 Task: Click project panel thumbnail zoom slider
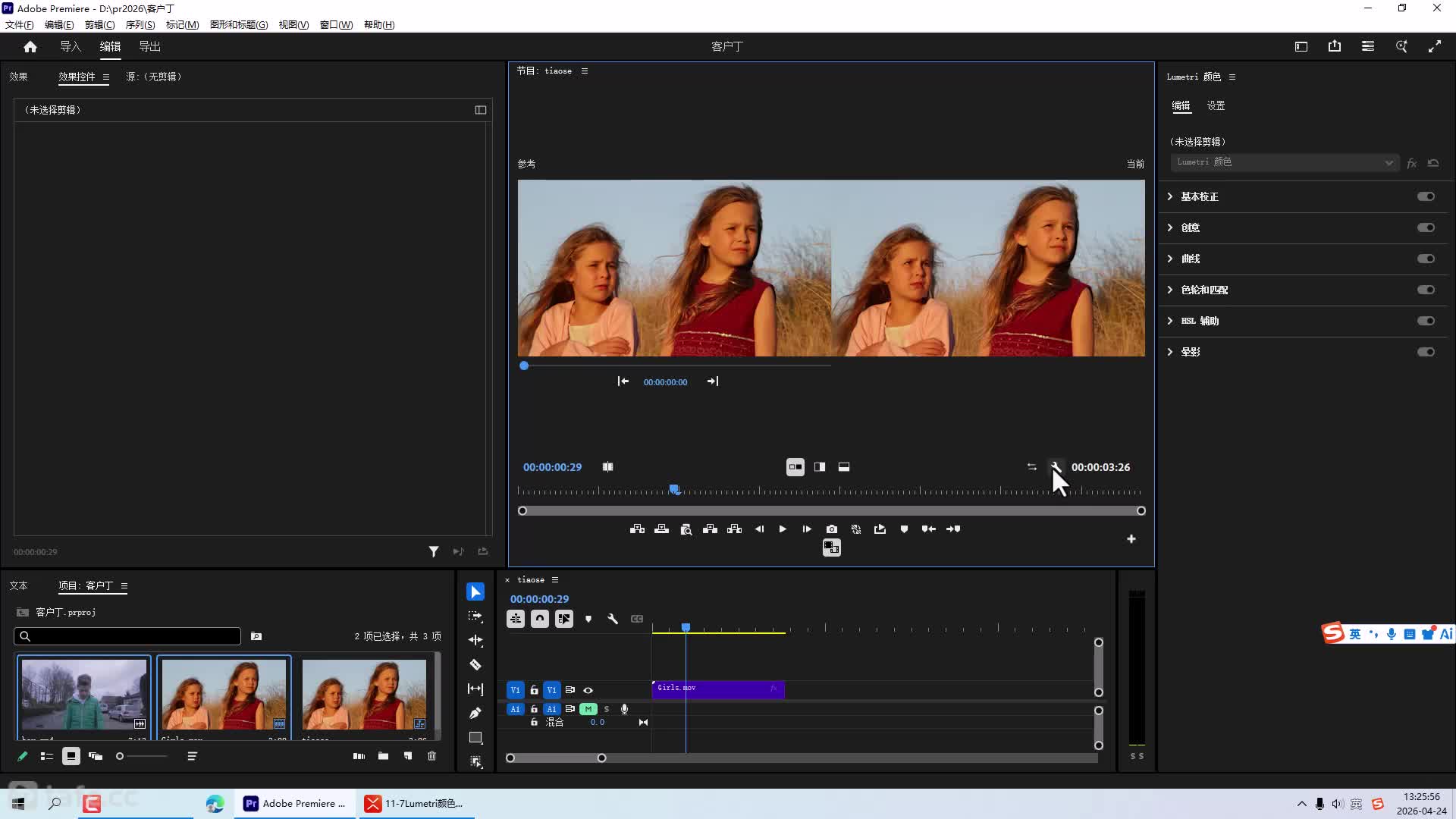120,756
